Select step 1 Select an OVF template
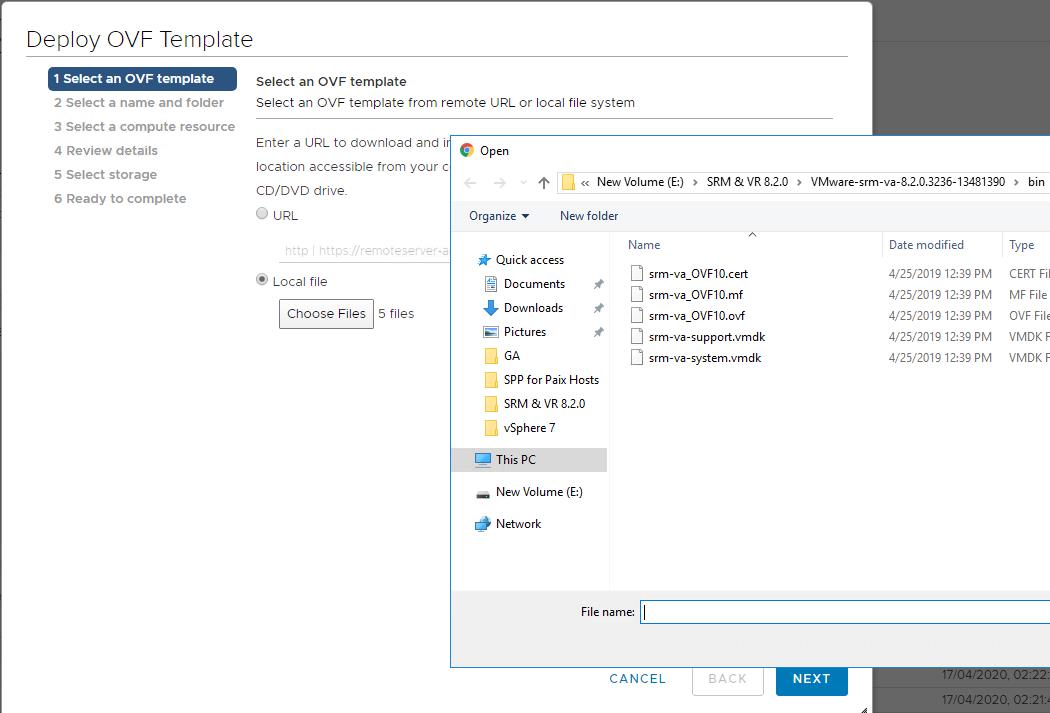Image resolution: width=1050 pixels, height=713 pixels. (x=142, y=79)
